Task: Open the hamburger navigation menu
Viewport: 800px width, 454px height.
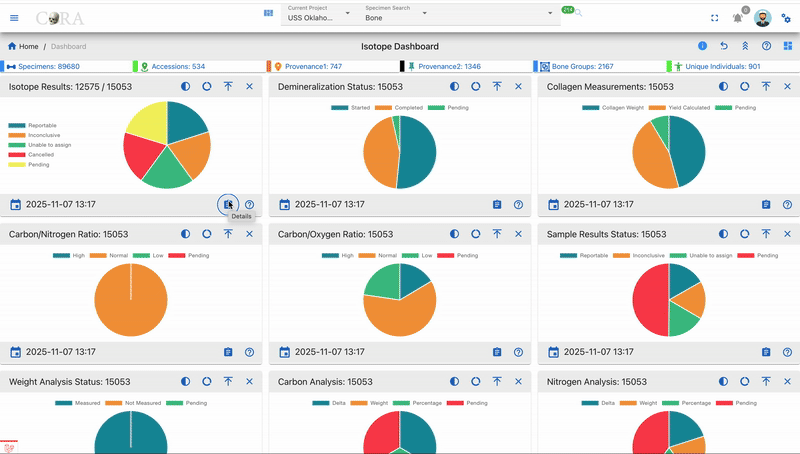Action: pos(14,18)
